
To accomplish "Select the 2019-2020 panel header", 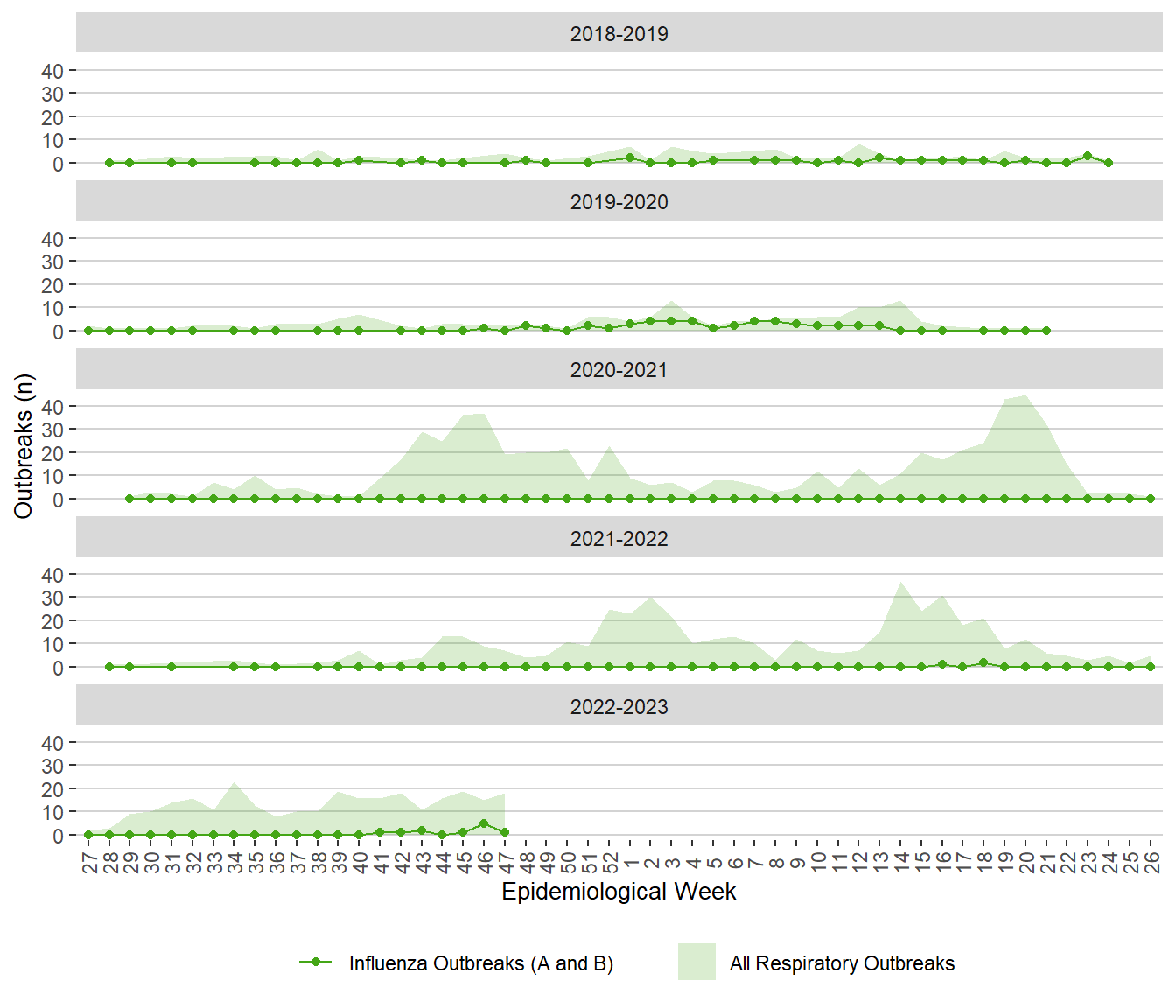I will pos(619,202).
